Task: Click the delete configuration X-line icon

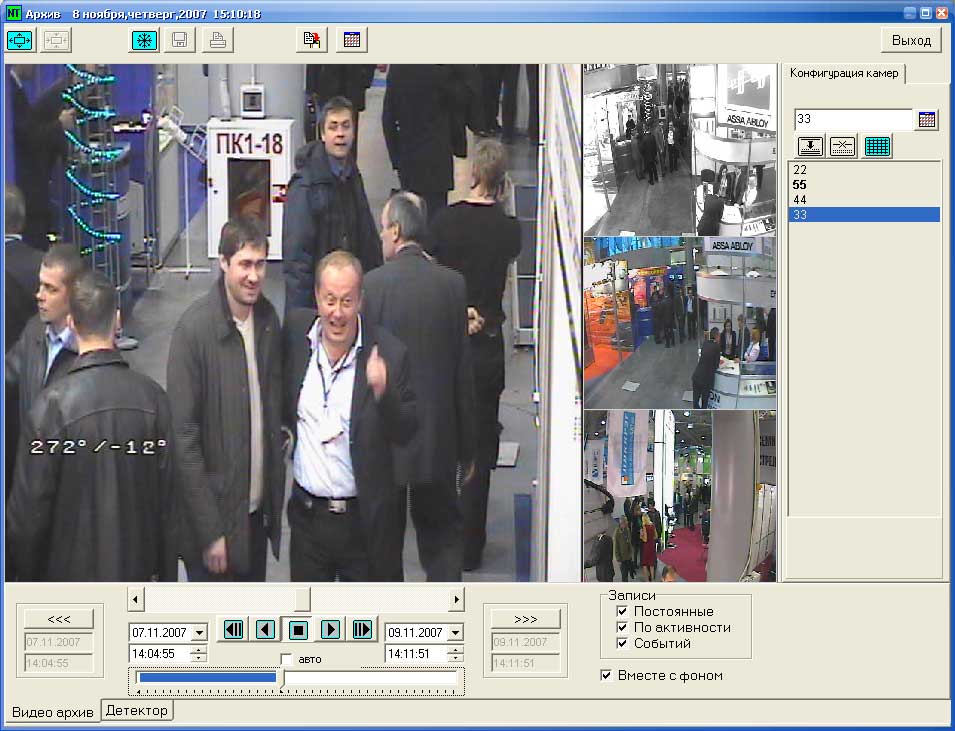Action: pos(843,146)
